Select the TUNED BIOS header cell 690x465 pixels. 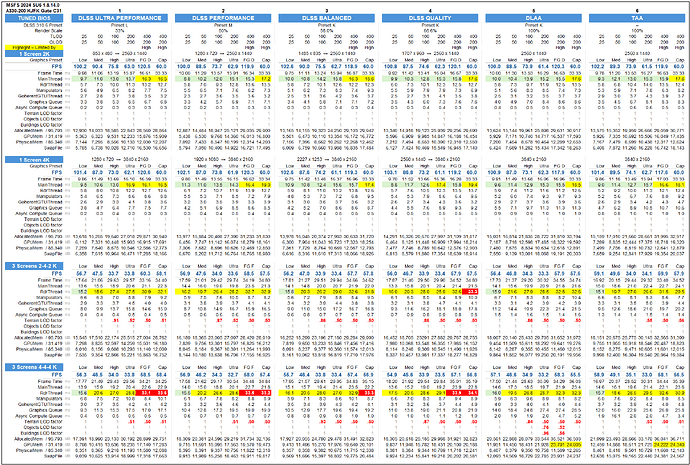(34, 18)
